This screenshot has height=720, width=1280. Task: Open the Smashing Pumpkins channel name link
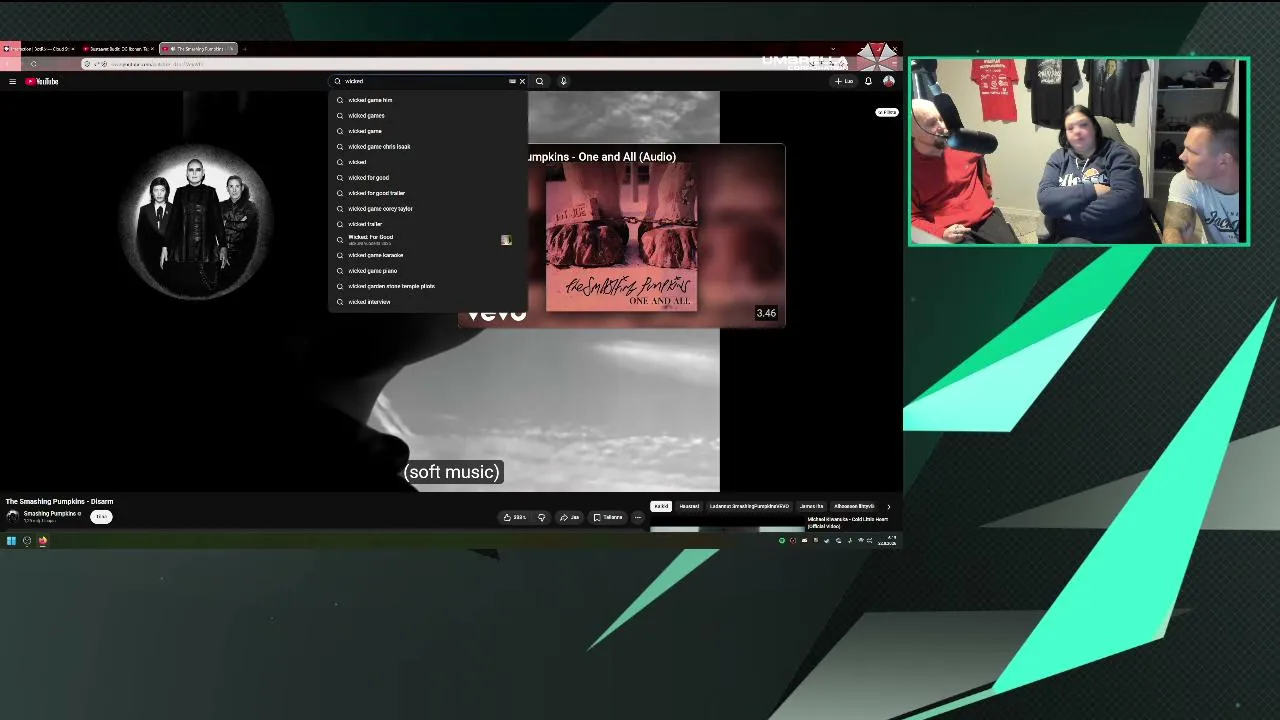[x=50, y=513]
